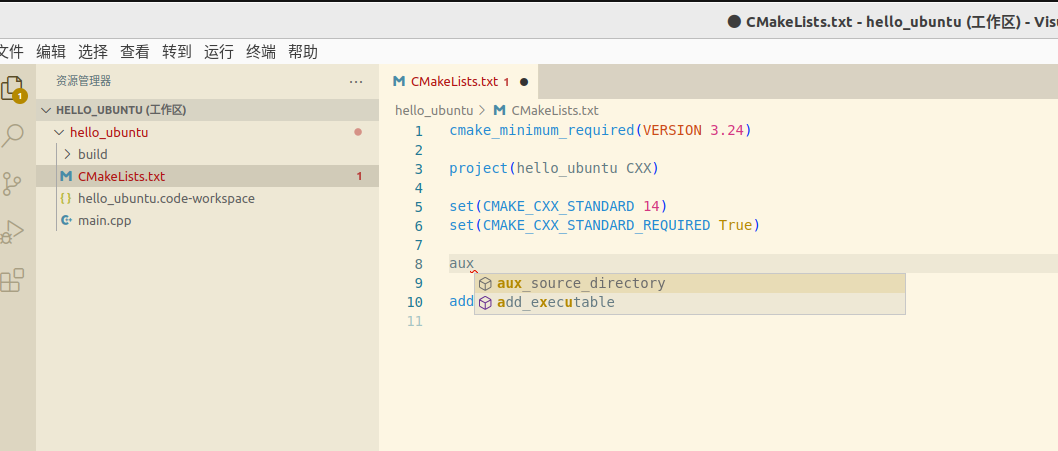The image size is (1058, 451).
Task: Click the CMake icon in the breadcrumb
Action: [x=500, y=110]
